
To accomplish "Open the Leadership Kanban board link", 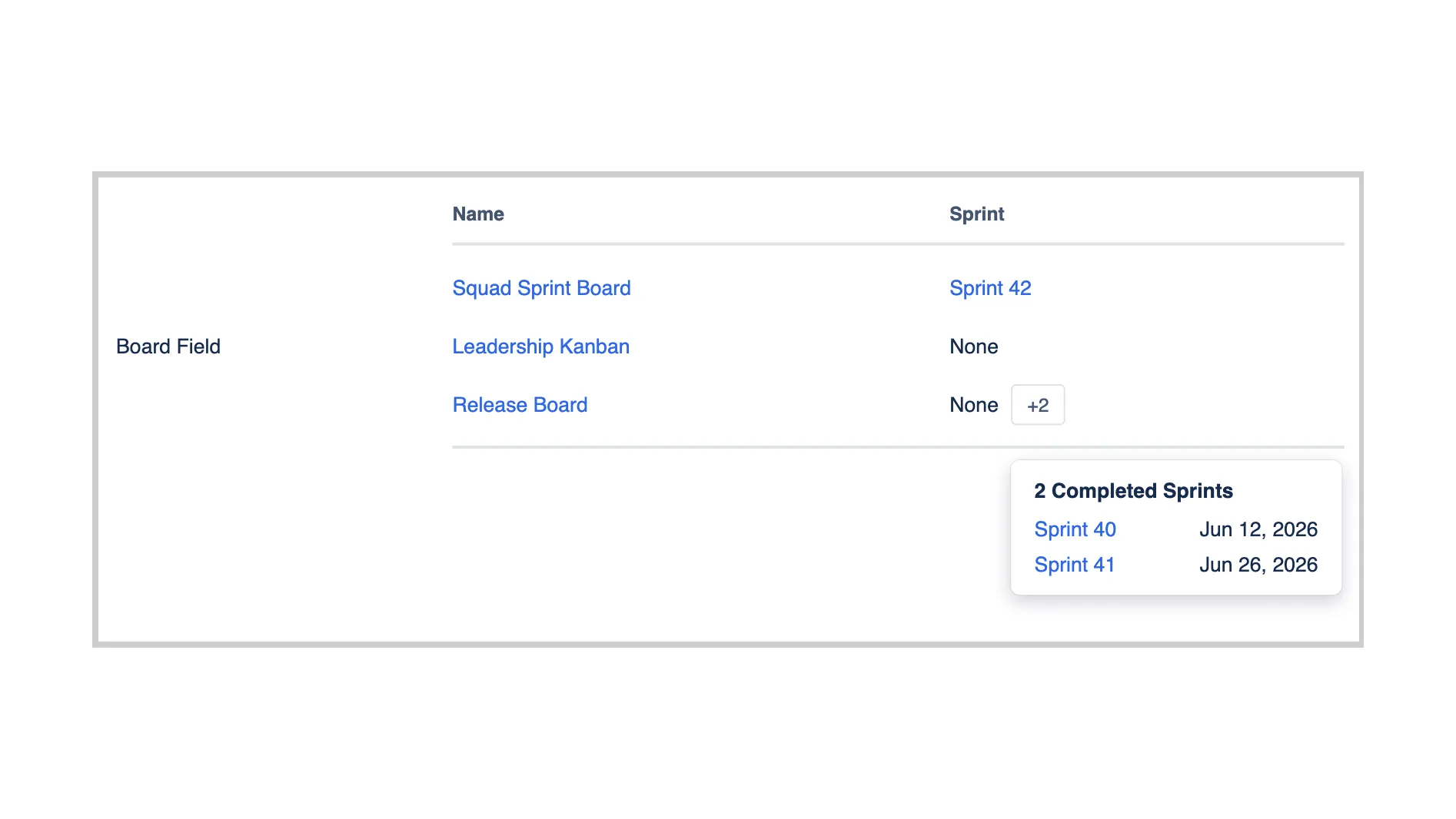I will coord(540,346).
